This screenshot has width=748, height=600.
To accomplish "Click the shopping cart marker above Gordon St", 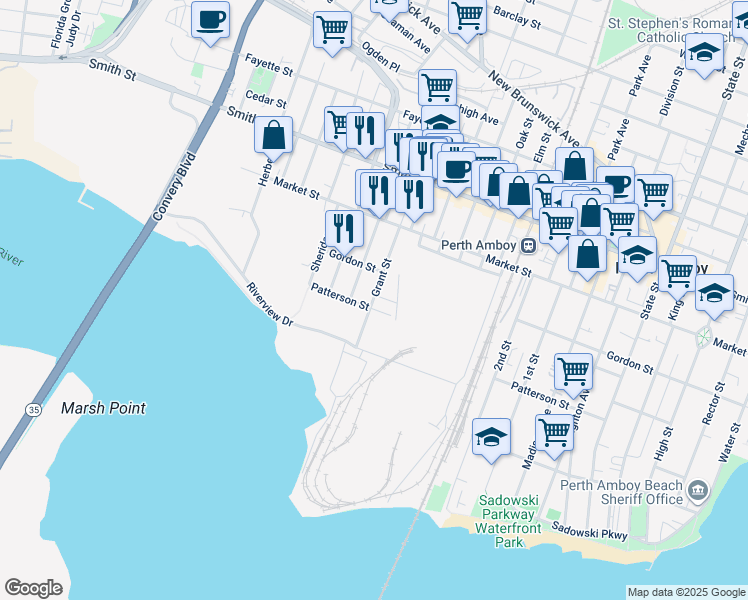I will [574, 372].
